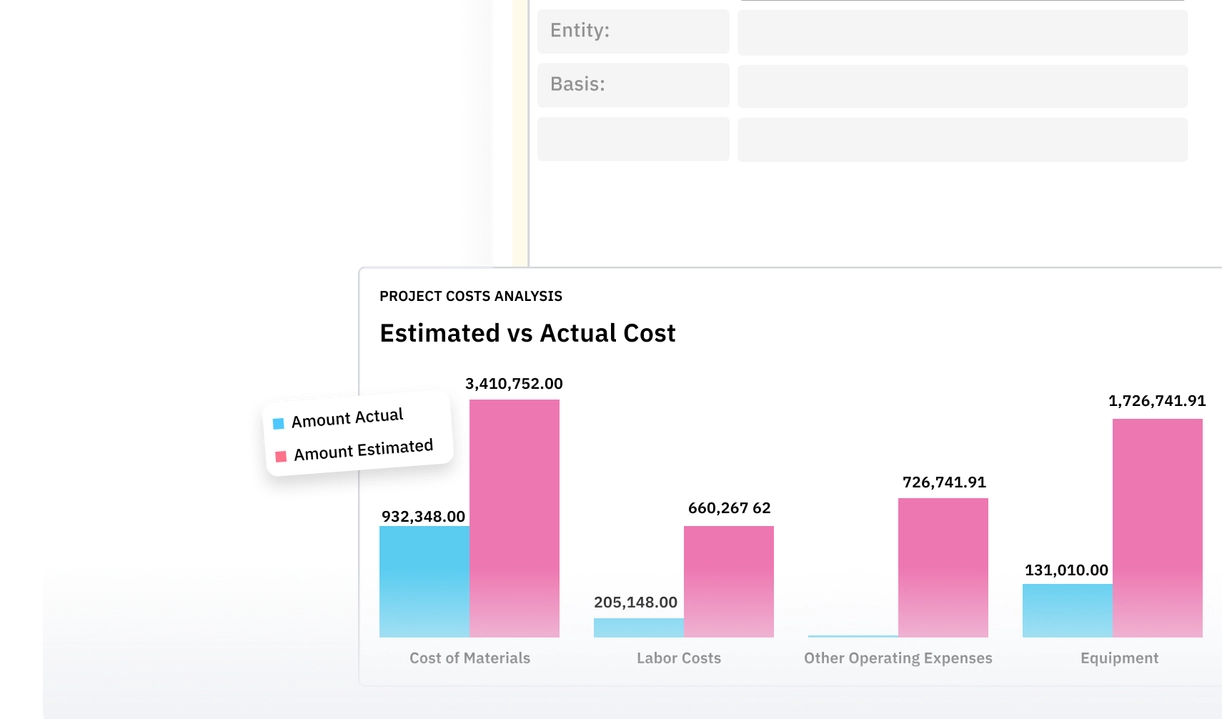Click the PROJECT COSTS ANALYSIS label
Image resolution: width=1222 pixels, height=719 pixels.
click(471, 296)
